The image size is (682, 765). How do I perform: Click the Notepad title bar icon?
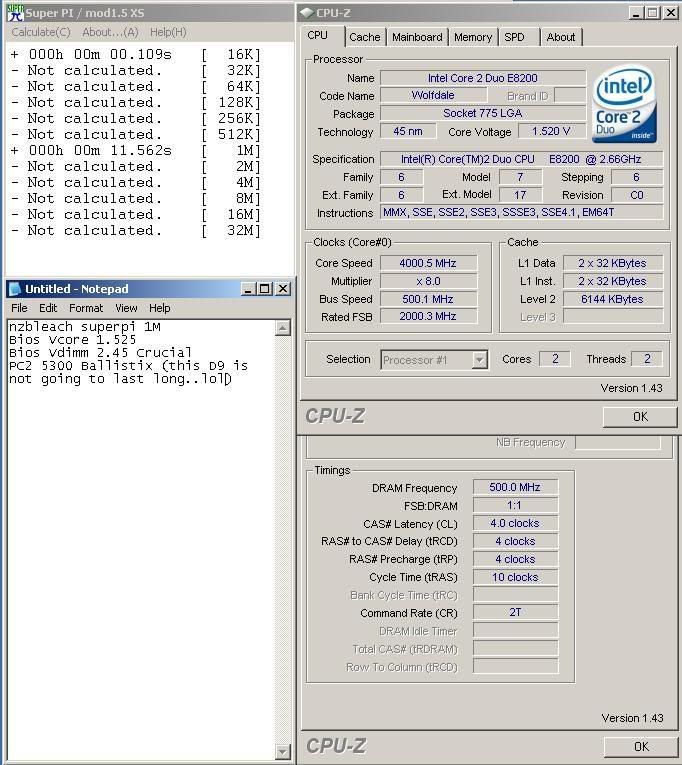coord(15,289)
